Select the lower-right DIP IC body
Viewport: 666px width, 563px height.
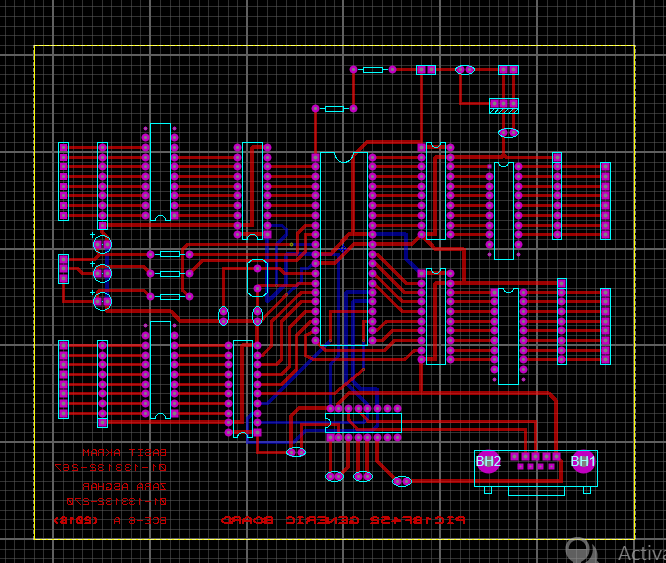(508, 336)
